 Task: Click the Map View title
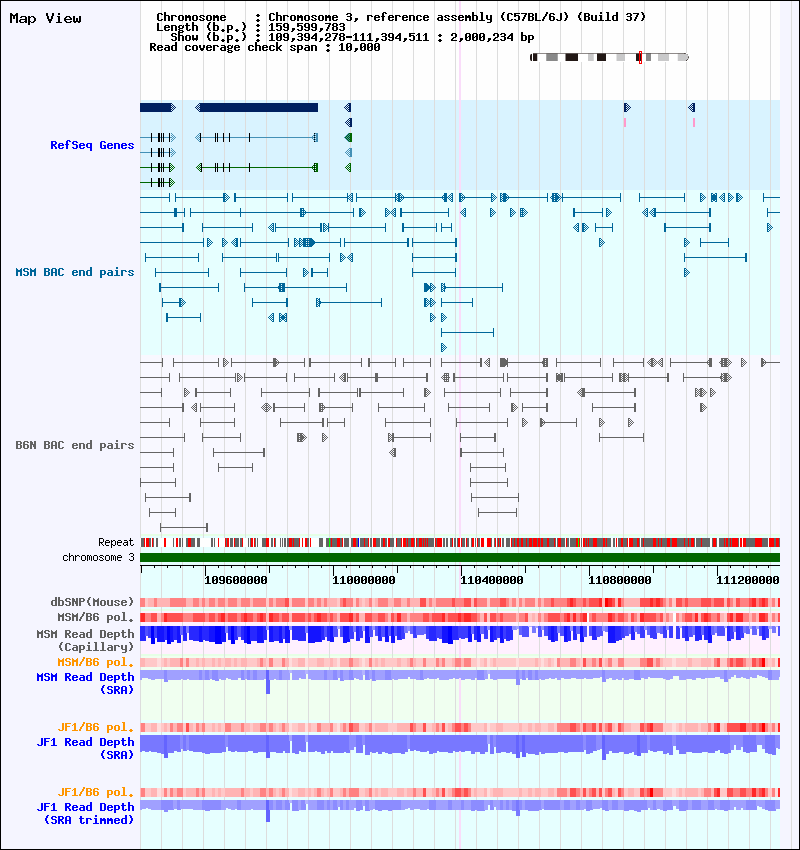[x=46, y=18]
